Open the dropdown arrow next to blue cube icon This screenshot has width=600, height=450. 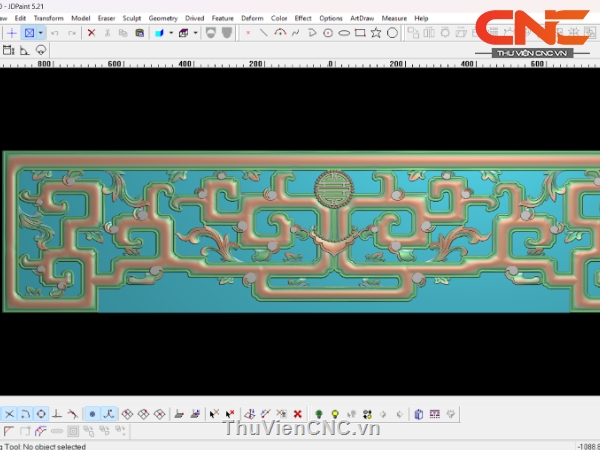(171, 33)
